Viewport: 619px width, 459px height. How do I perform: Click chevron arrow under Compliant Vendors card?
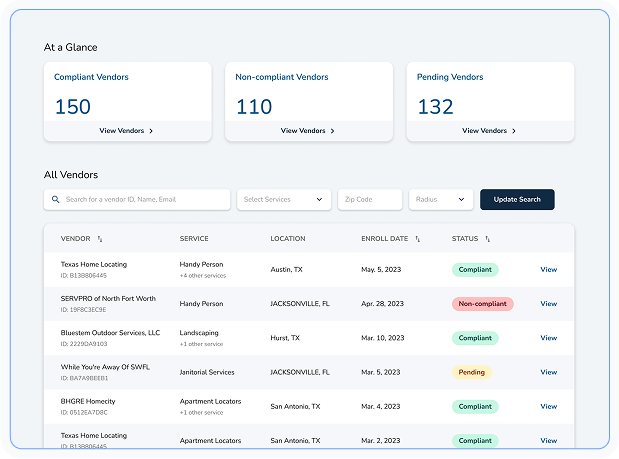(x=151, y=131)
